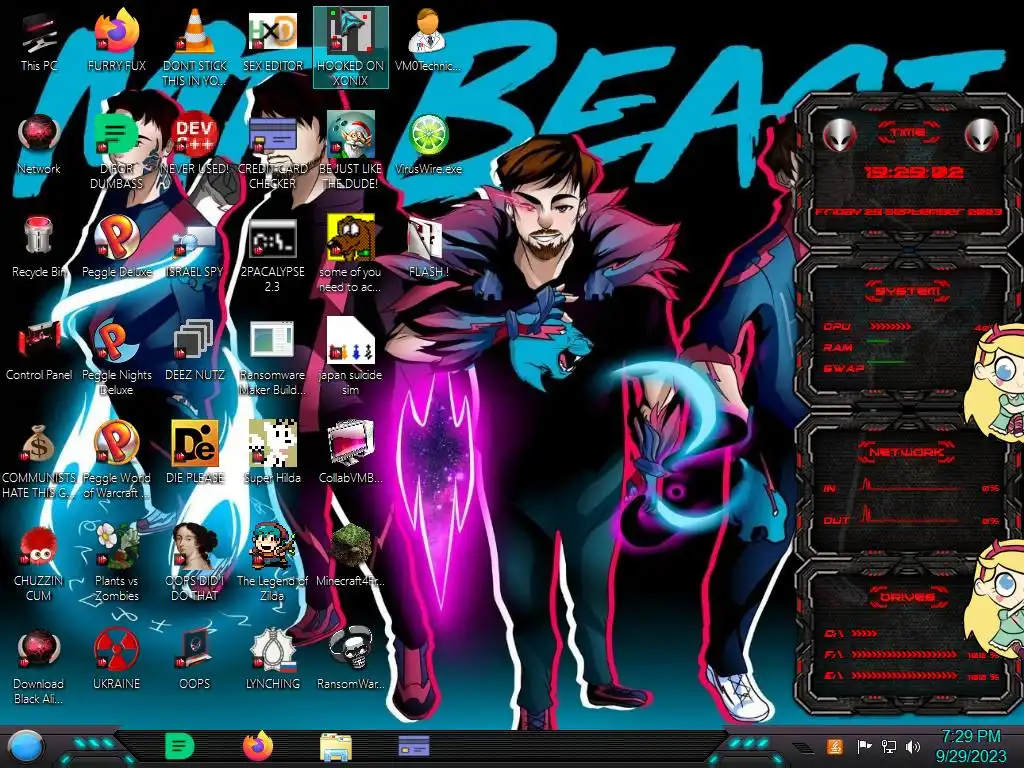
Task: Select the CHUZZIN CUM red fuzzball icon
Action: click(39, 564)
